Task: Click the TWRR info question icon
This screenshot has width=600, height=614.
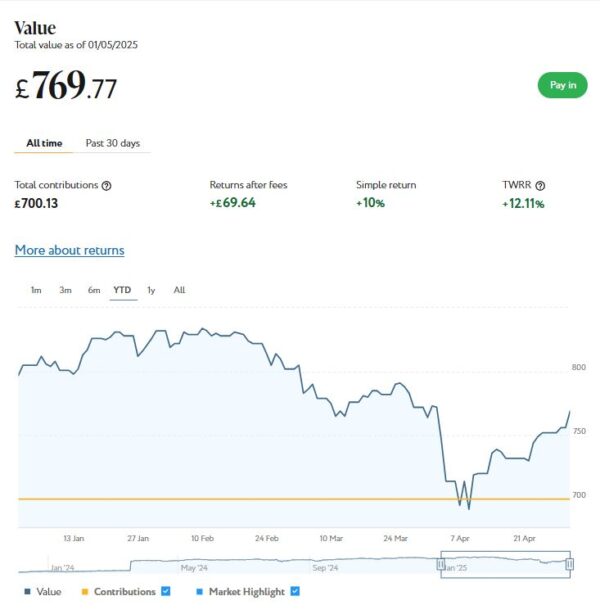Action: 540,185
